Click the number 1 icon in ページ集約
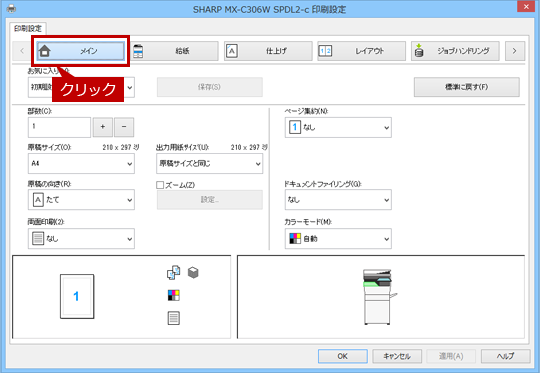 point(295,127)
